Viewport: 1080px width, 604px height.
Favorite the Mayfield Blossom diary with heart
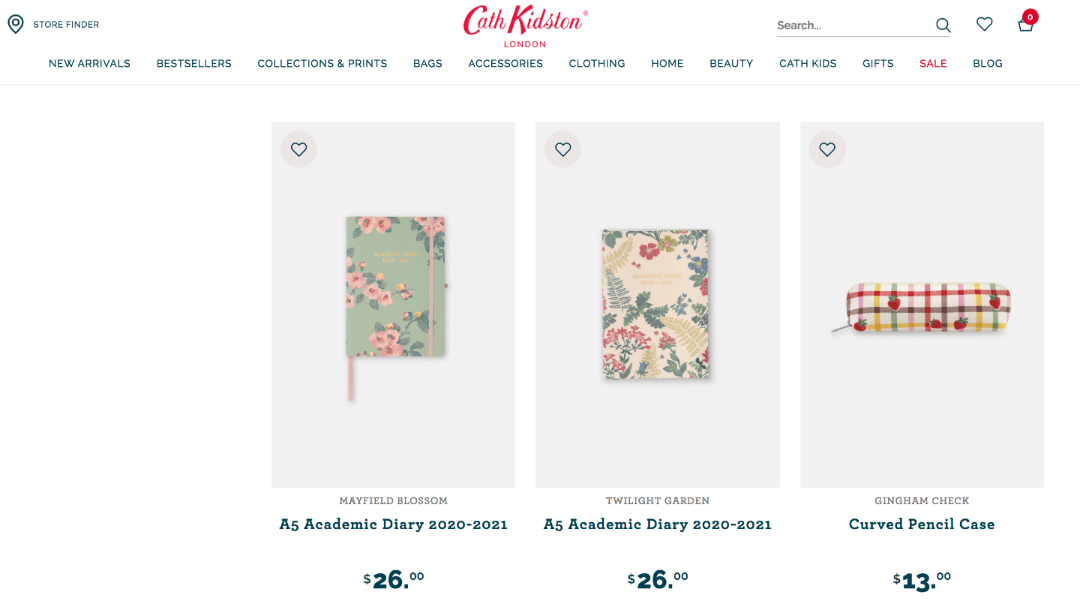[x=299, y=149]
